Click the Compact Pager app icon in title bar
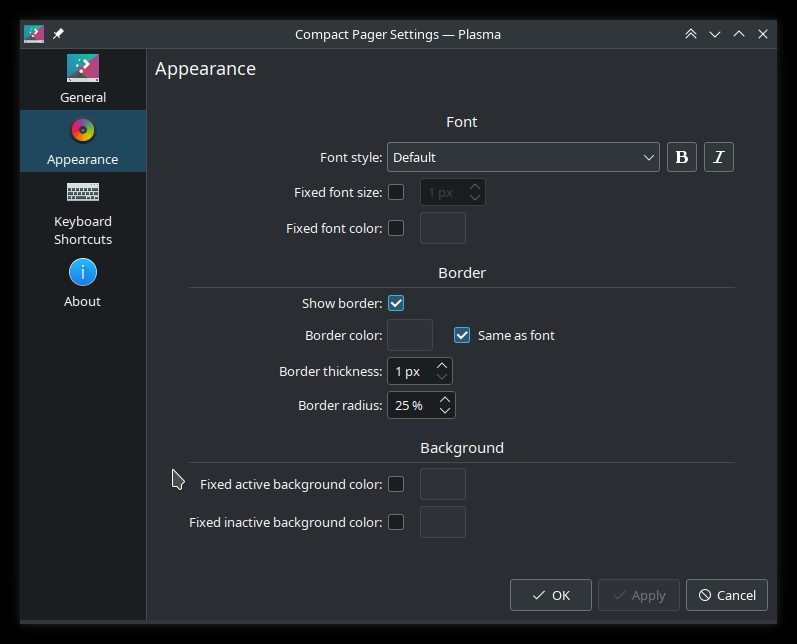This screenshot has height=644, width=797. coord(34,34)
